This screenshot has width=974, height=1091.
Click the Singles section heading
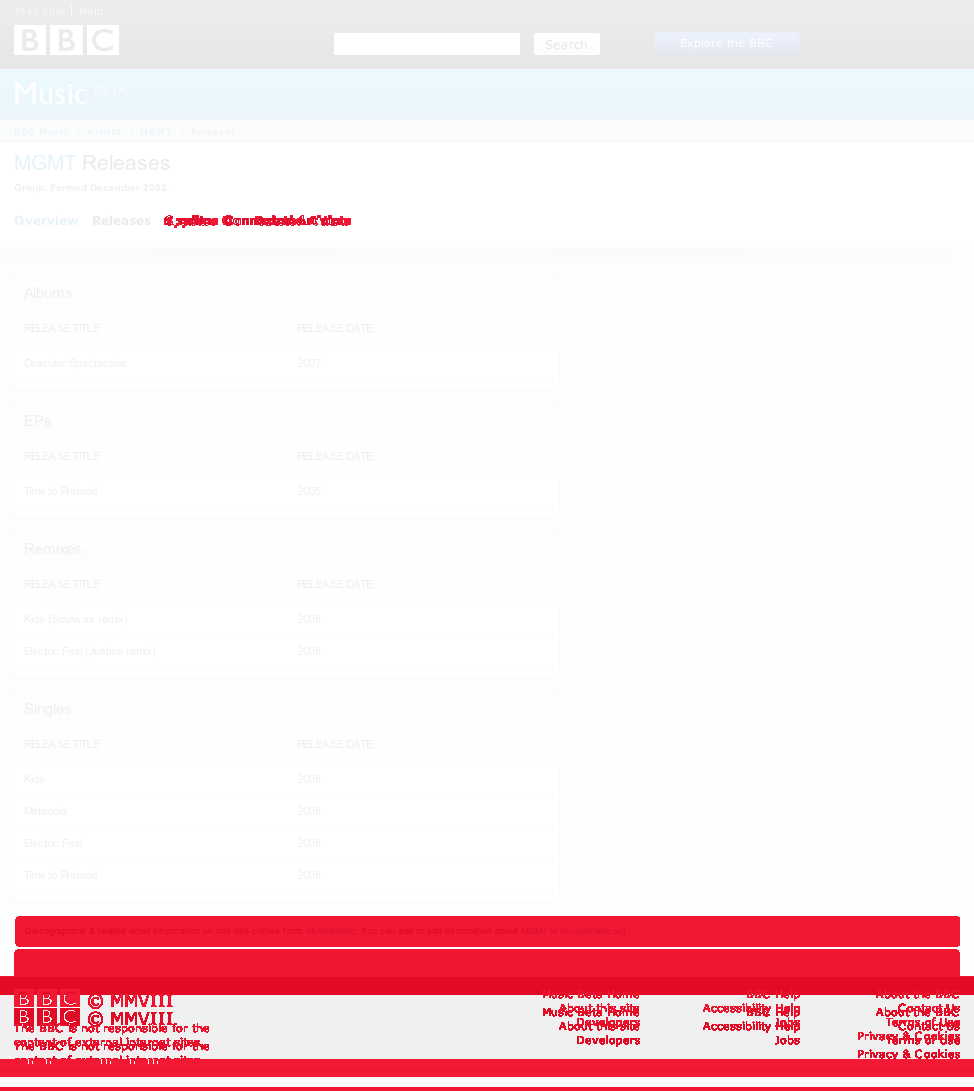coord(47,709)
